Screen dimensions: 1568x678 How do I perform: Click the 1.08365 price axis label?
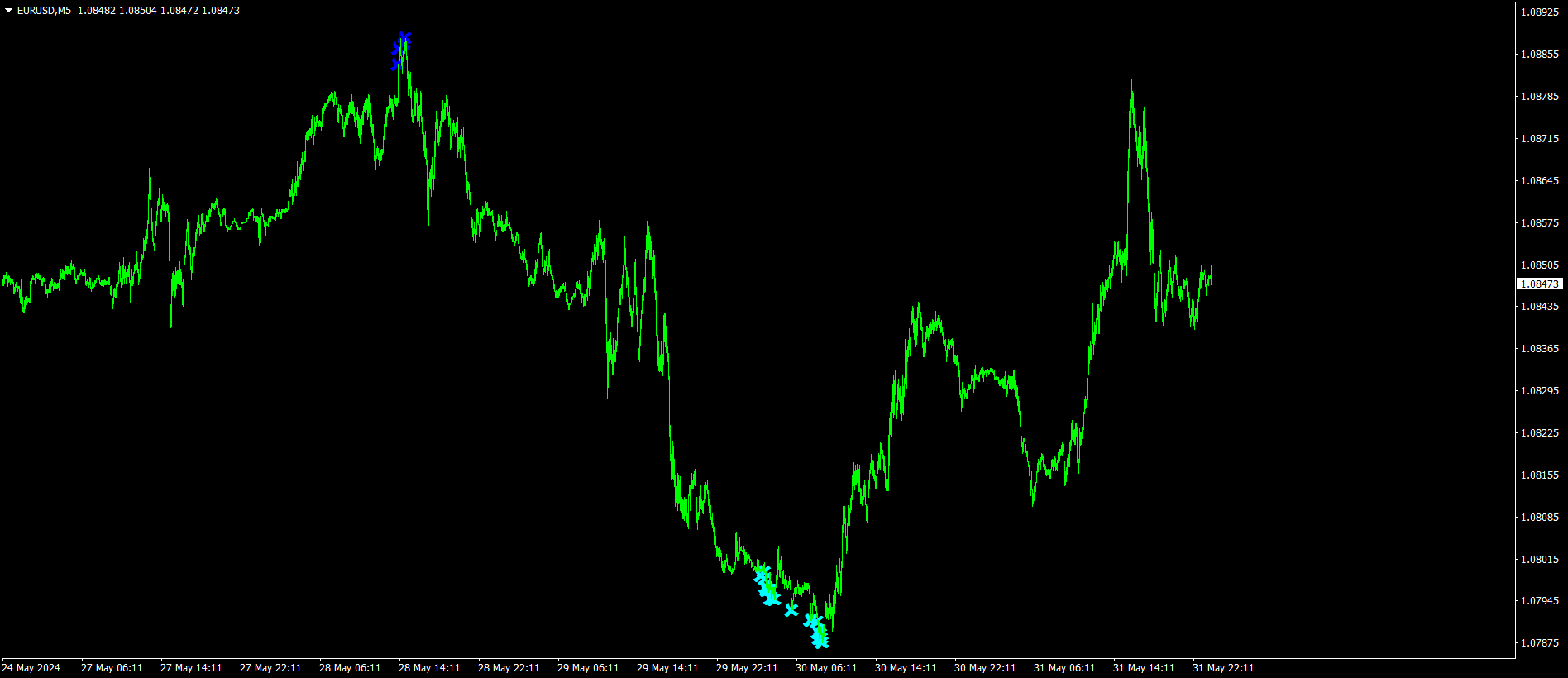[1540, 349]
